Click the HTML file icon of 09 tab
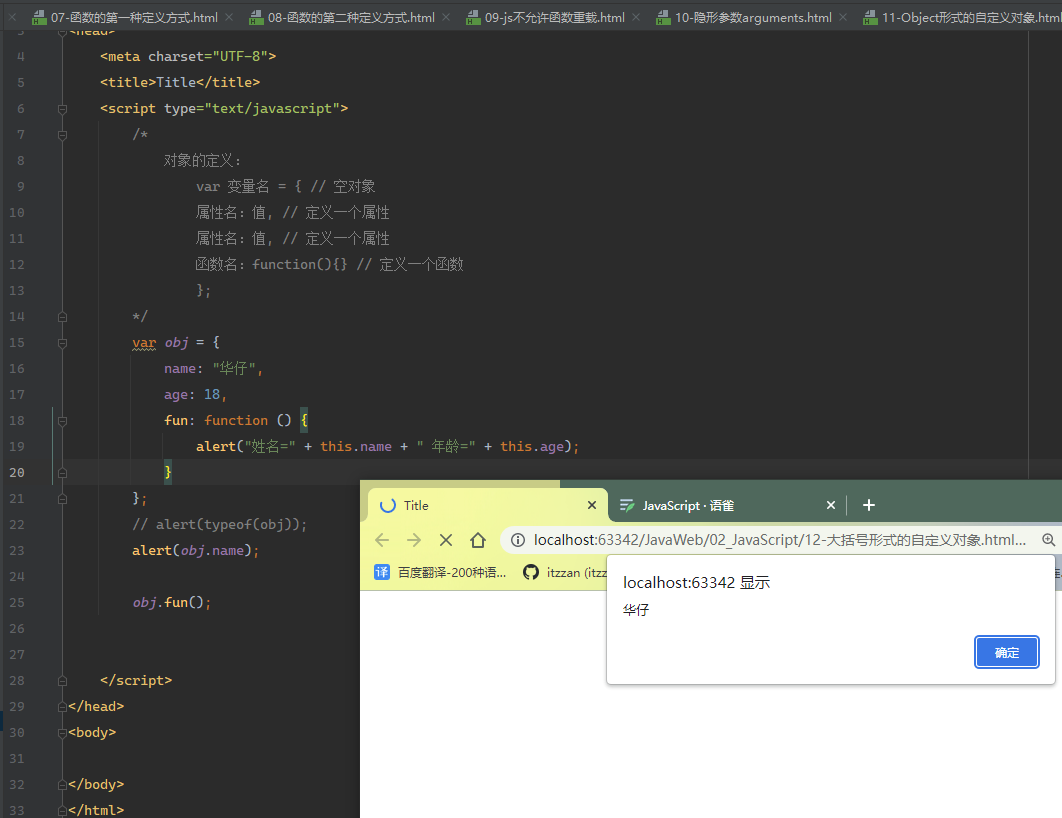 (473, 18)
